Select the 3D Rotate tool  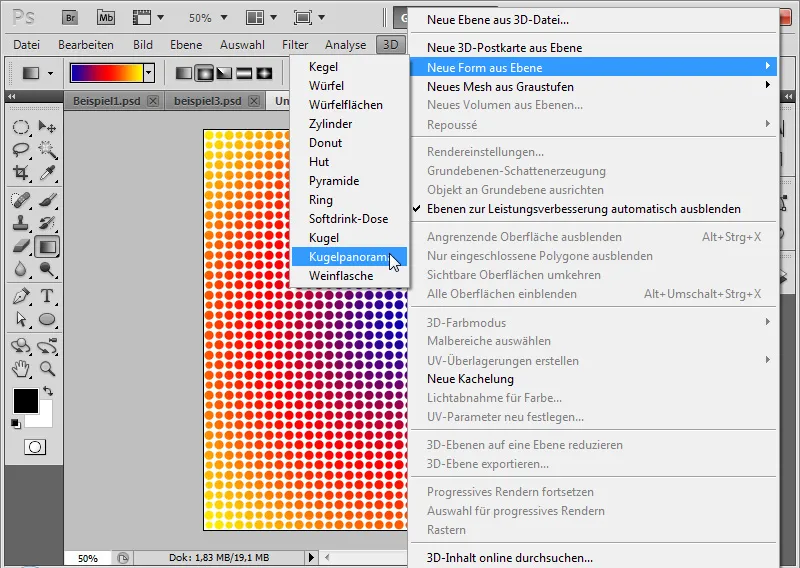21,346
